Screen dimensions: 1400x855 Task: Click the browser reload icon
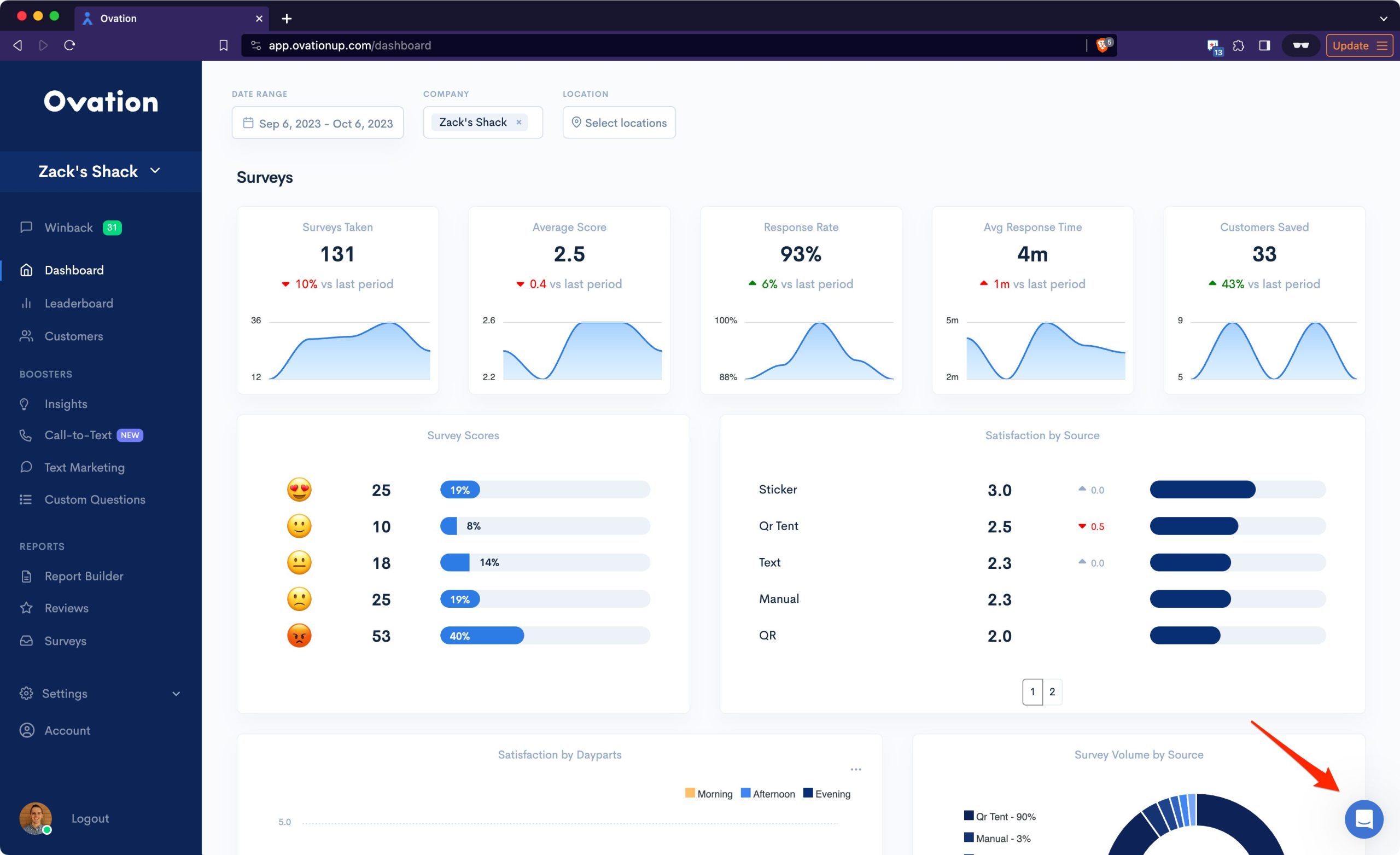tap(69, 45)
